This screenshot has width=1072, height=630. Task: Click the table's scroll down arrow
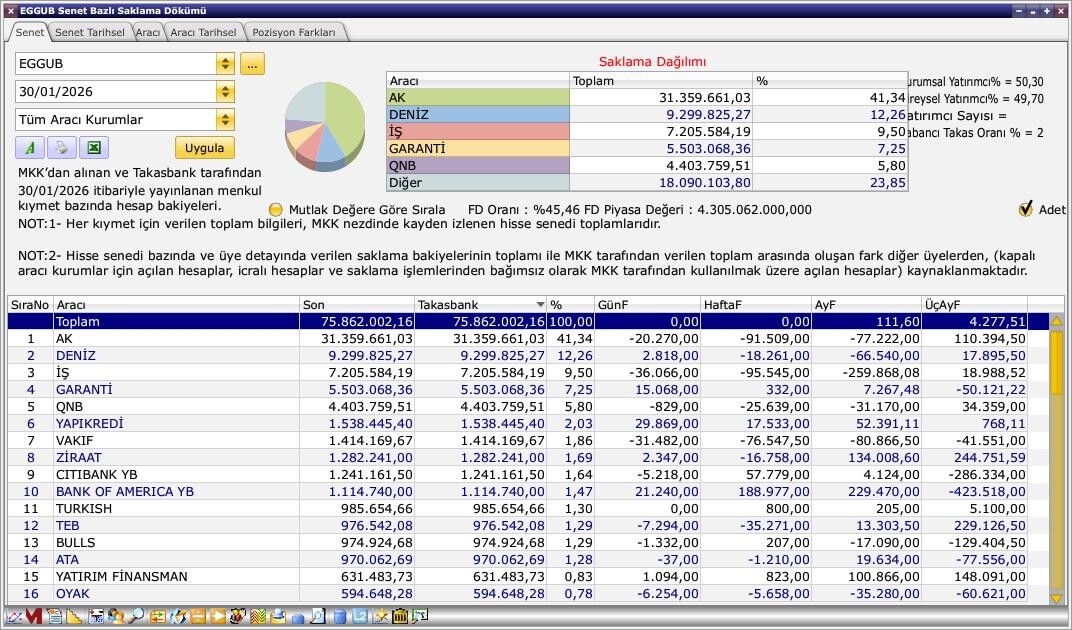click(1056, 598)
